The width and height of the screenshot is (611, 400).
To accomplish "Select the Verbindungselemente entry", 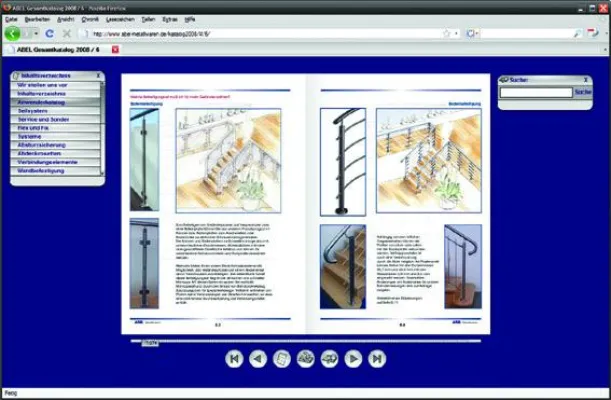I will (x=55, y=162).
